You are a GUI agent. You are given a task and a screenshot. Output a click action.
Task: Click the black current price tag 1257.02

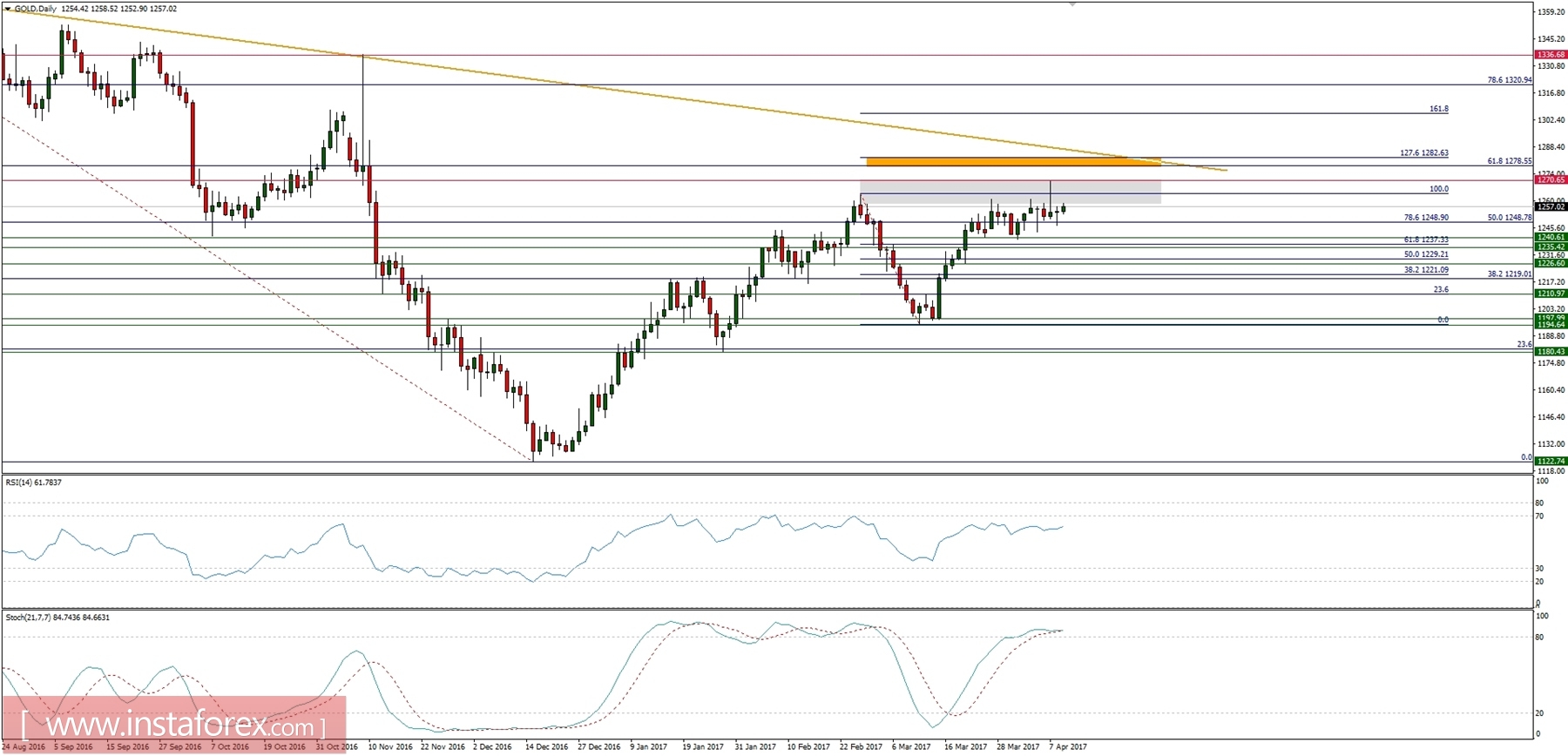(x=1551, y=206)
